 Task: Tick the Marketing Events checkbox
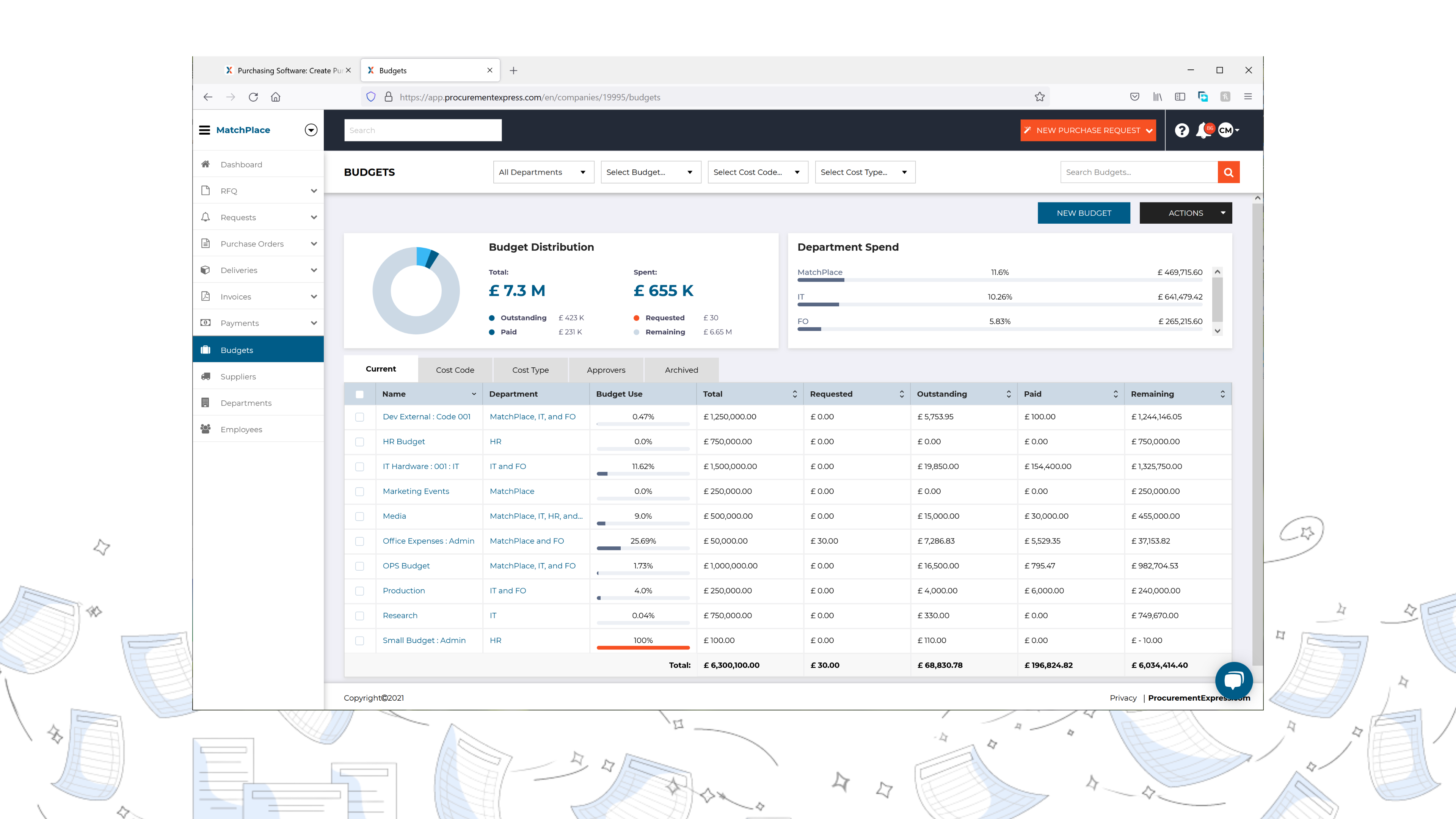tap(360, 492)
